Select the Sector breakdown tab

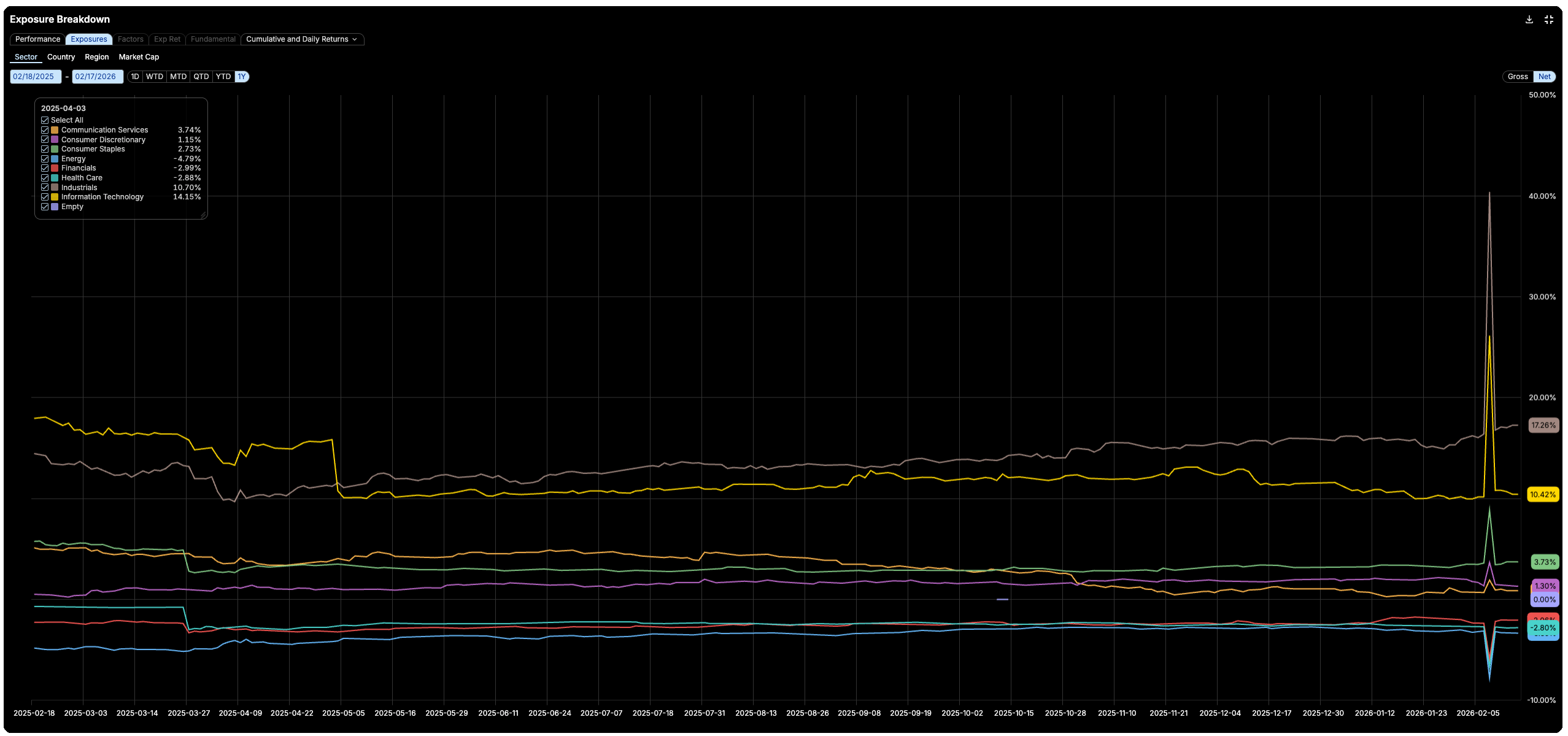pos(26,57)
